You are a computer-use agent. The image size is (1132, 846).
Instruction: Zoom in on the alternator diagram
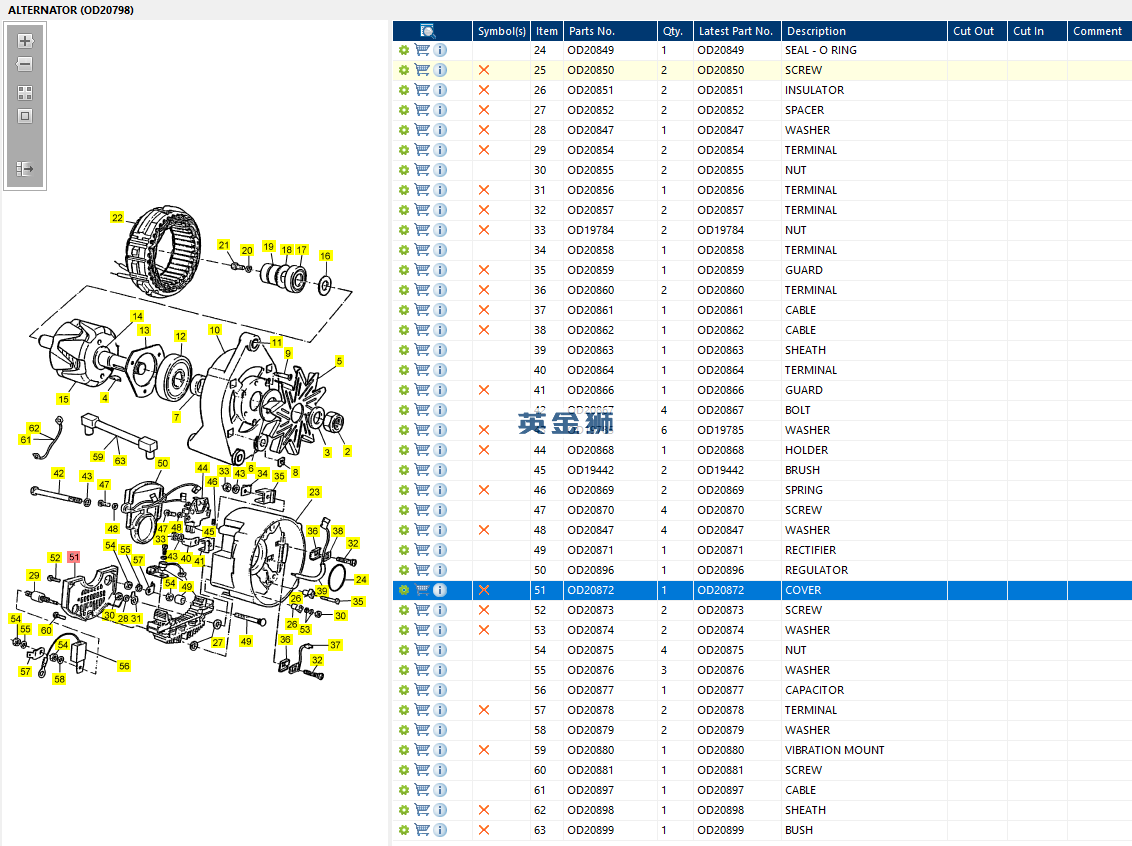25,42
